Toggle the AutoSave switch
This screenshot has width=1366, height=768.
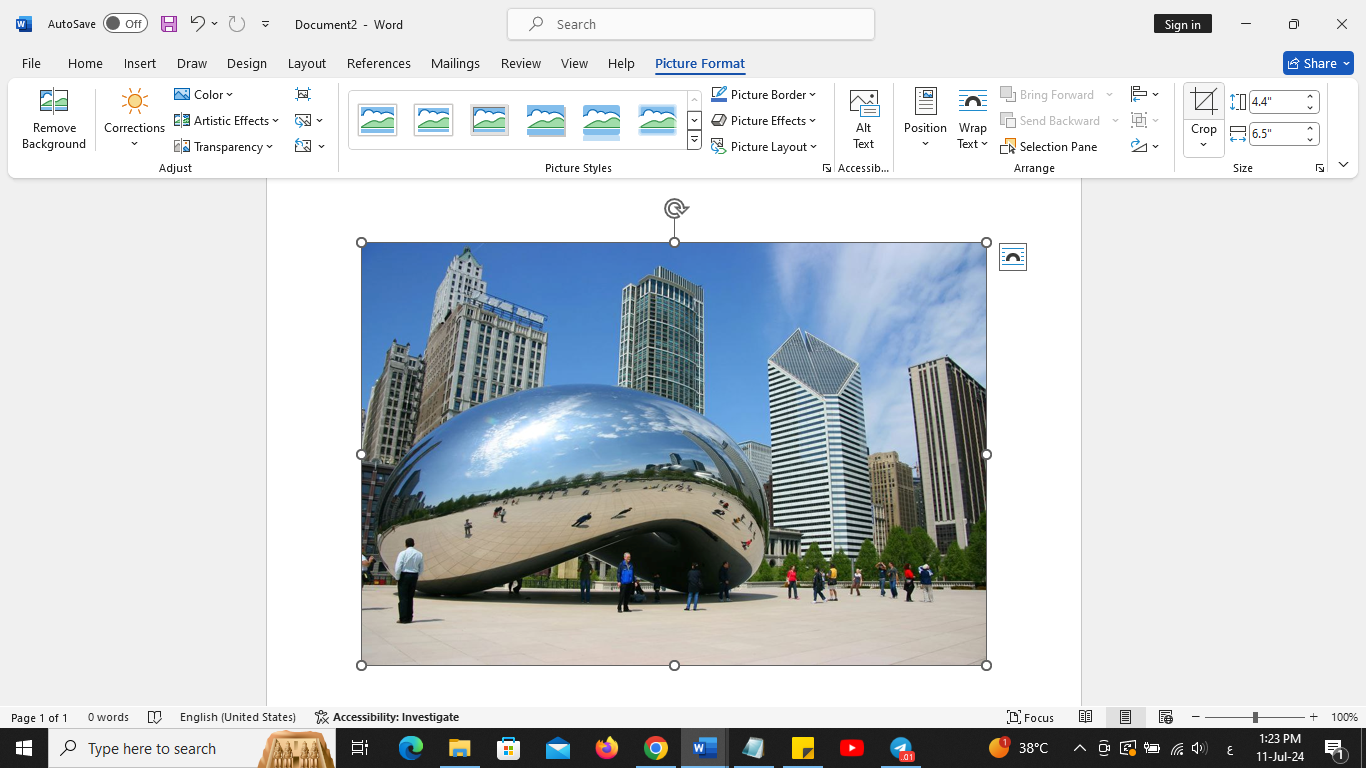125,24
